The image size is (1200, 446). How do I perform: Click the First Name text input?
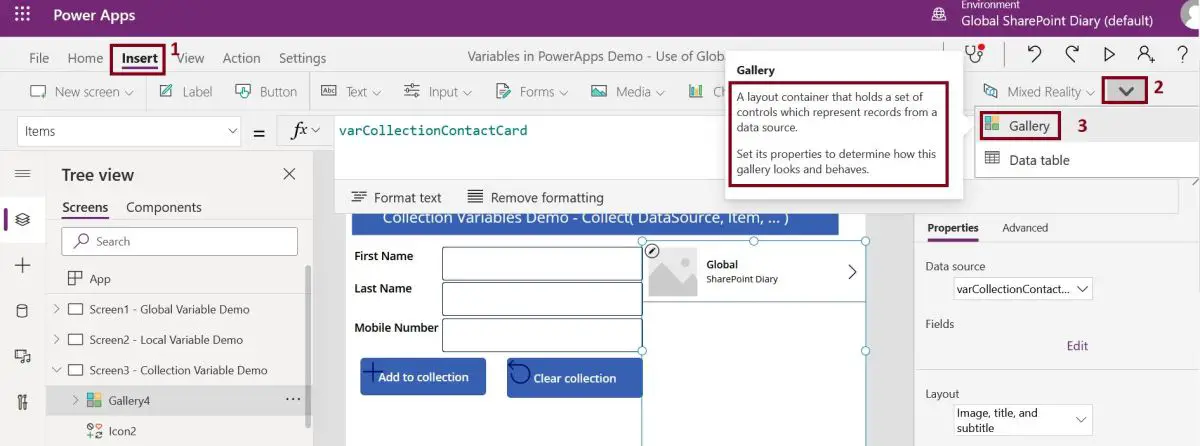[x=541, y=264]
